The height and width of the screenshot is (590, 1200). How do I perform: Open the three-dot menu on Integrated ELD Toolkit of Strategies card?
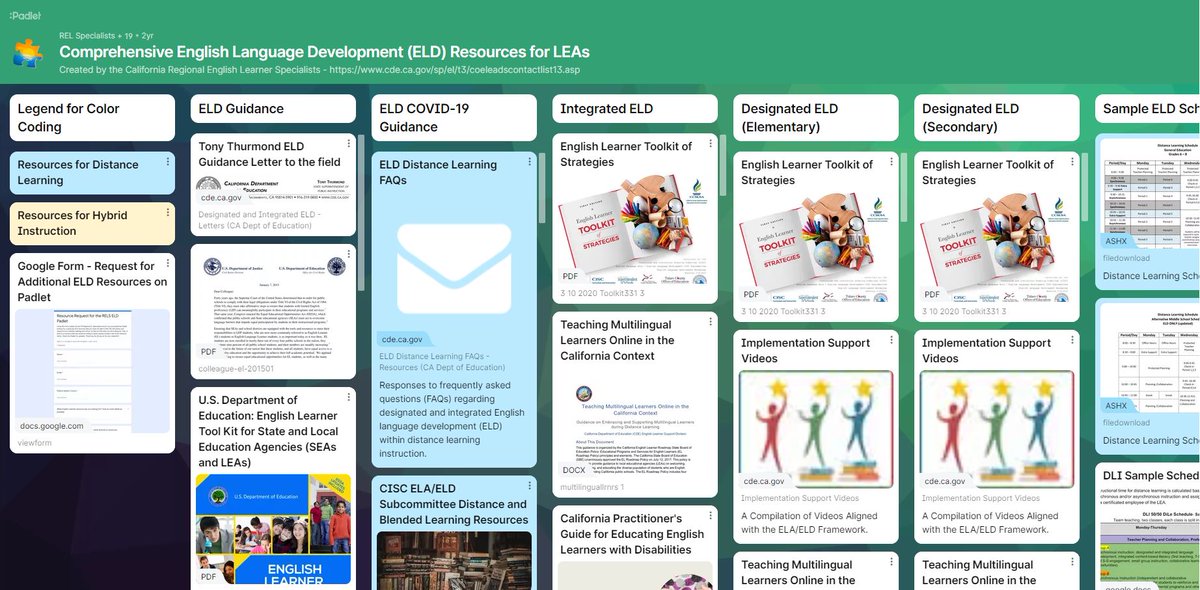point(710,146)
